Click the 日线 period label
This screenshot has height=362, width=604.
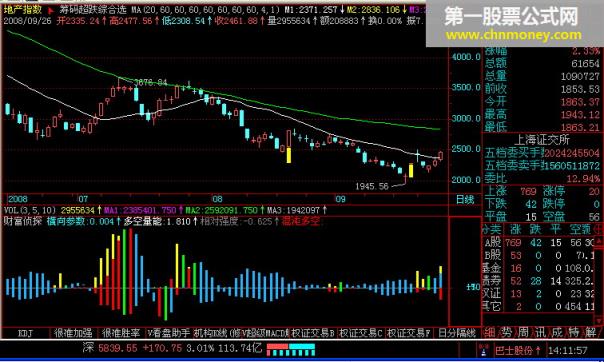click(465, 199)
